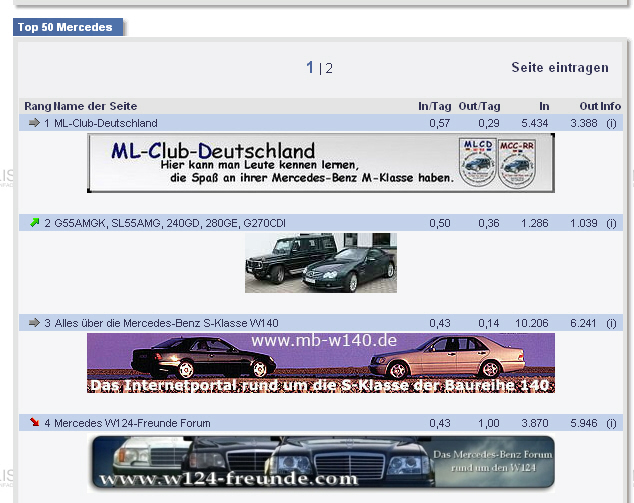Click the Out column header

point(589,106)
